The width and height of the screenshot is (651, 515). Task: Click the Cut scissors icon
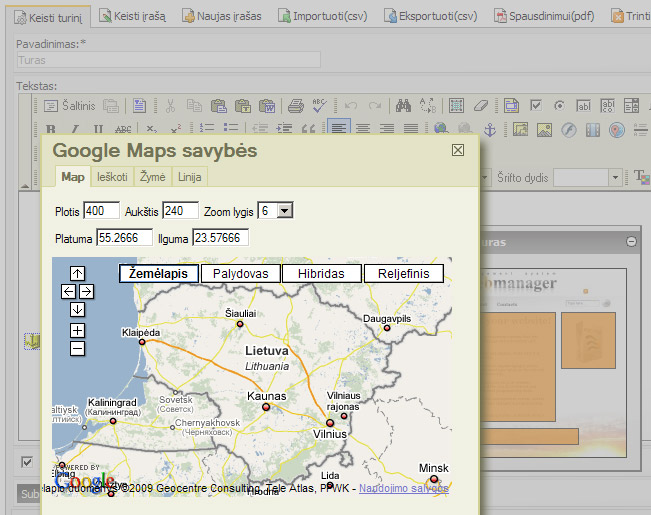tap(170, 106)
